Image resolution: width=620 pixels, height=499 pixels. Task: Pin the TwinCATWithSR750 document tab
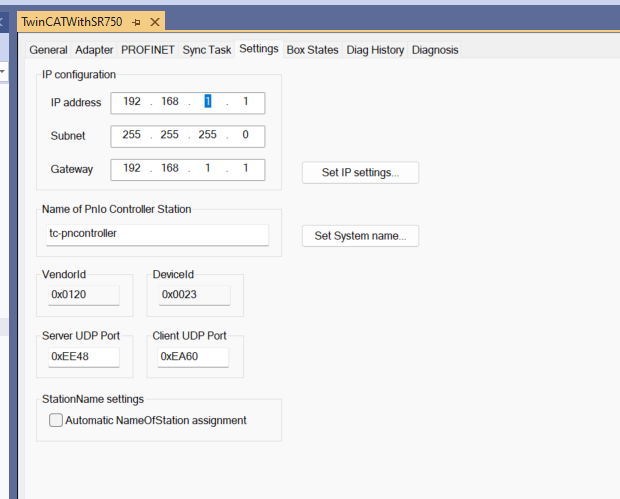[x=136, y=22]
